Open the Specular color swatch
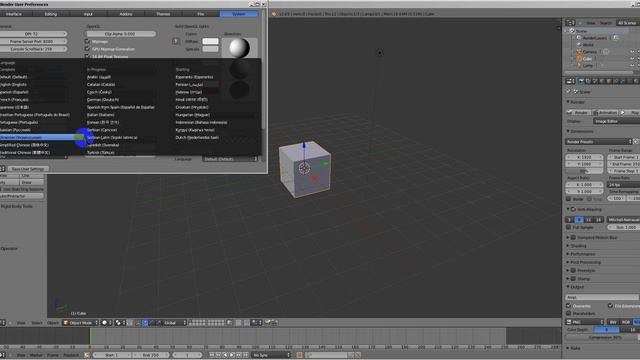640x360 pixels. (210, 49)
